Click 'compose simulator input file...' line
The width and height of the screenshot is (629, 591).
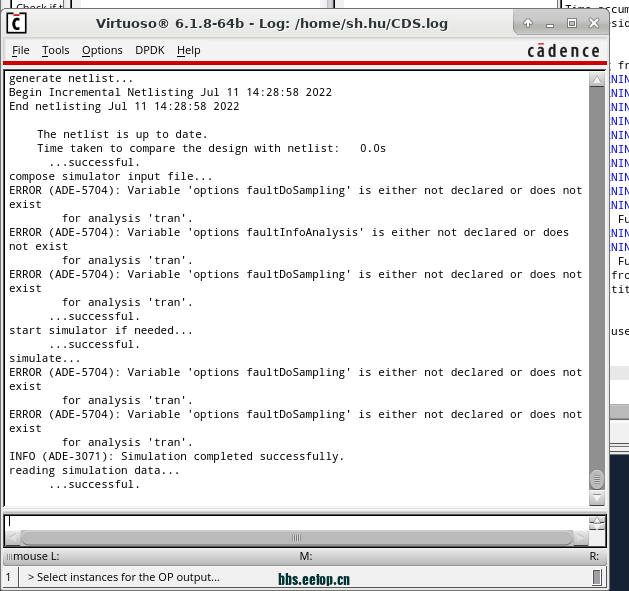[111, 177]
